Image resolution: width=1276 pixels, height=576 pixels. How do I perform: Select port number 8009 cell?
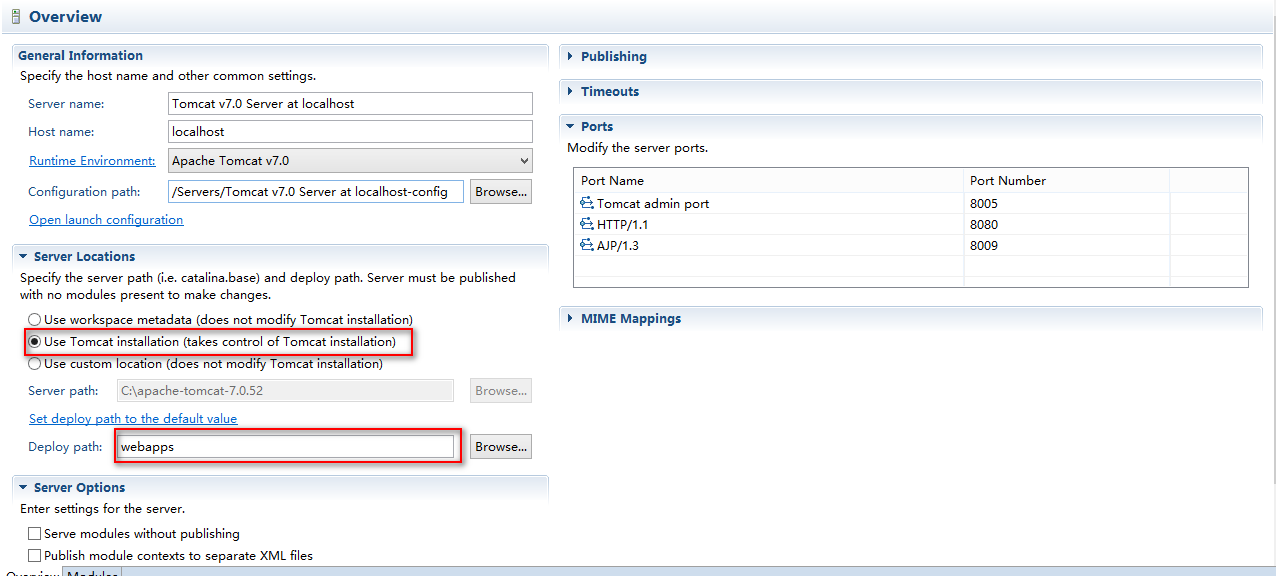[x=1066, y=245]
